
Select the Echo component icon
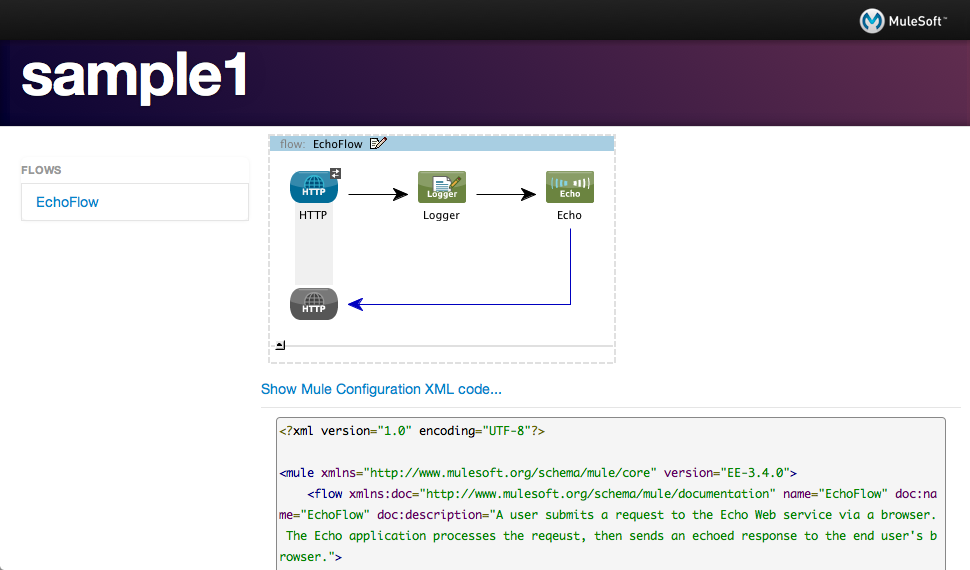pos(569,188)
